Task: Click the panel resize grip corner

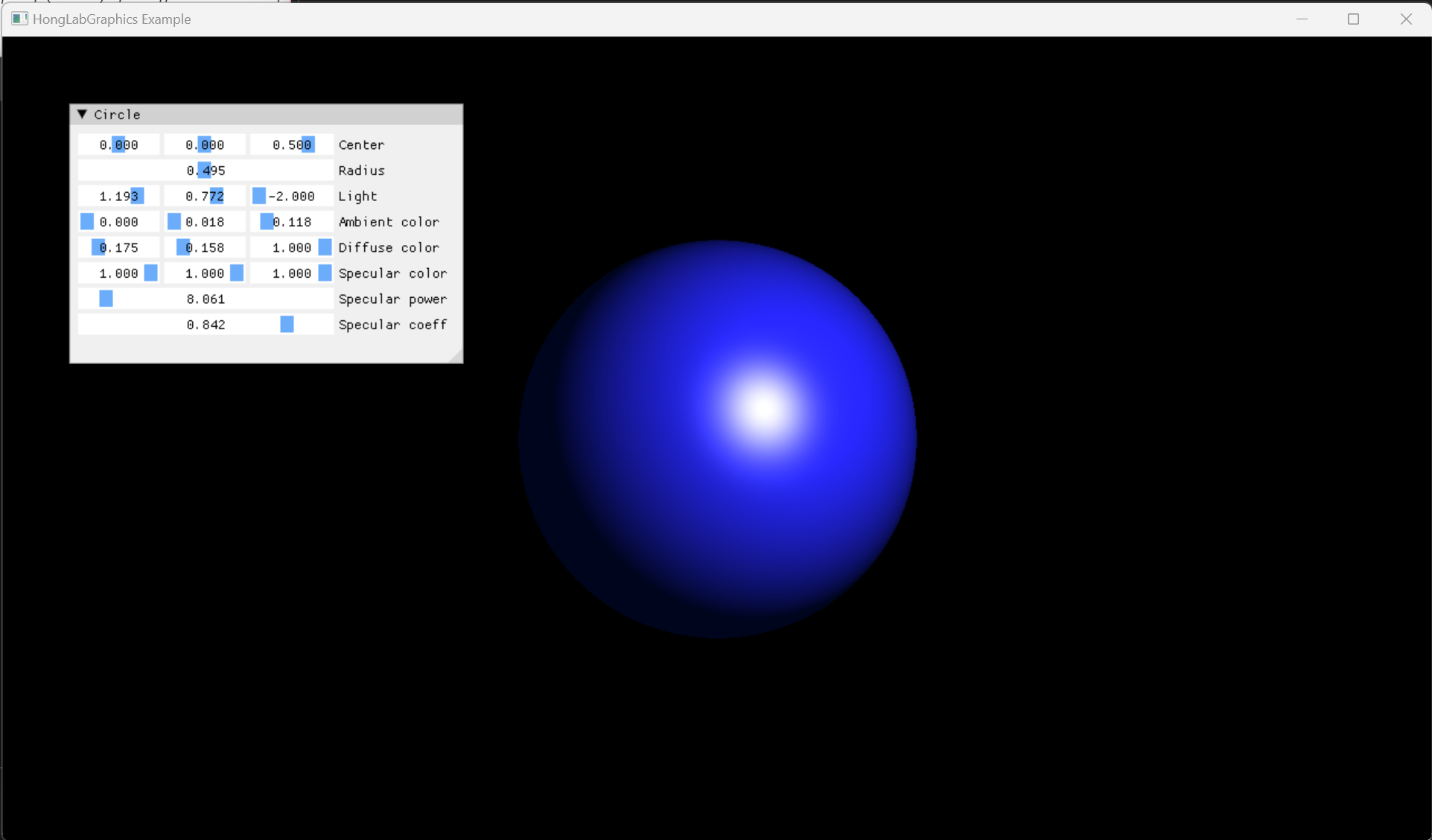Action: click(456, 356)
